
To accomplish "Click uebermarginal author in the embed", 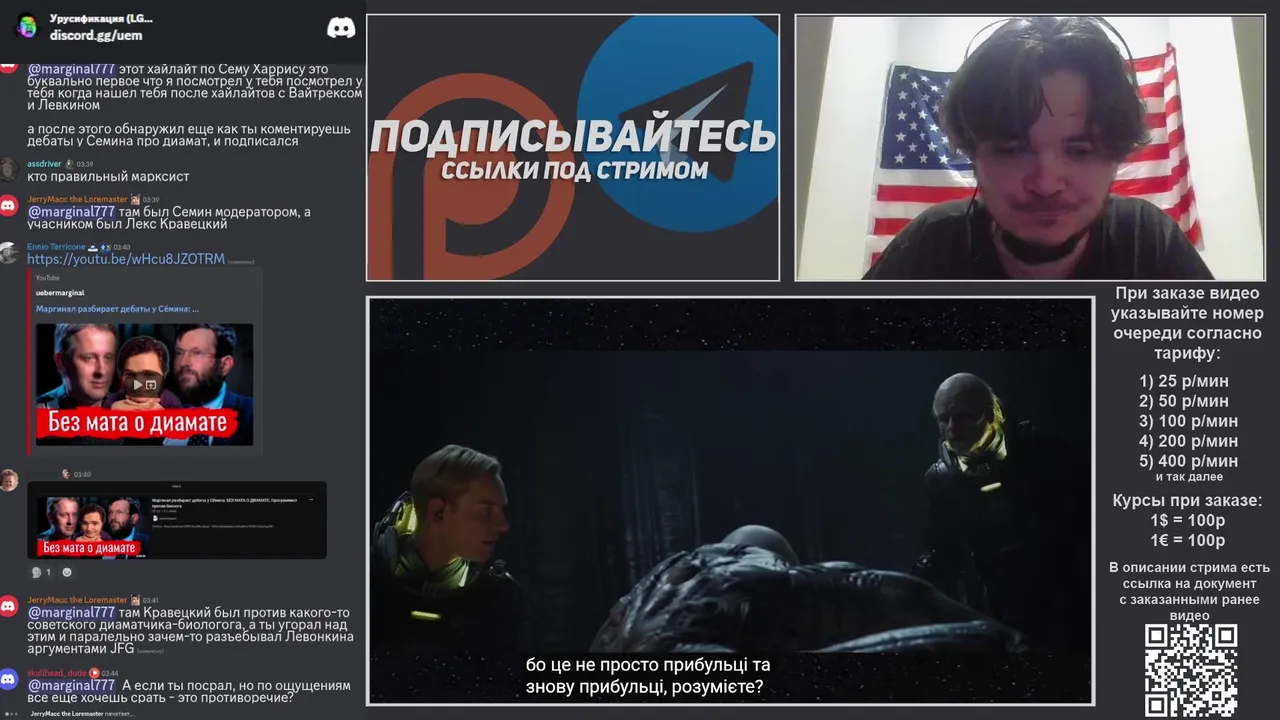I will point(60,293).
